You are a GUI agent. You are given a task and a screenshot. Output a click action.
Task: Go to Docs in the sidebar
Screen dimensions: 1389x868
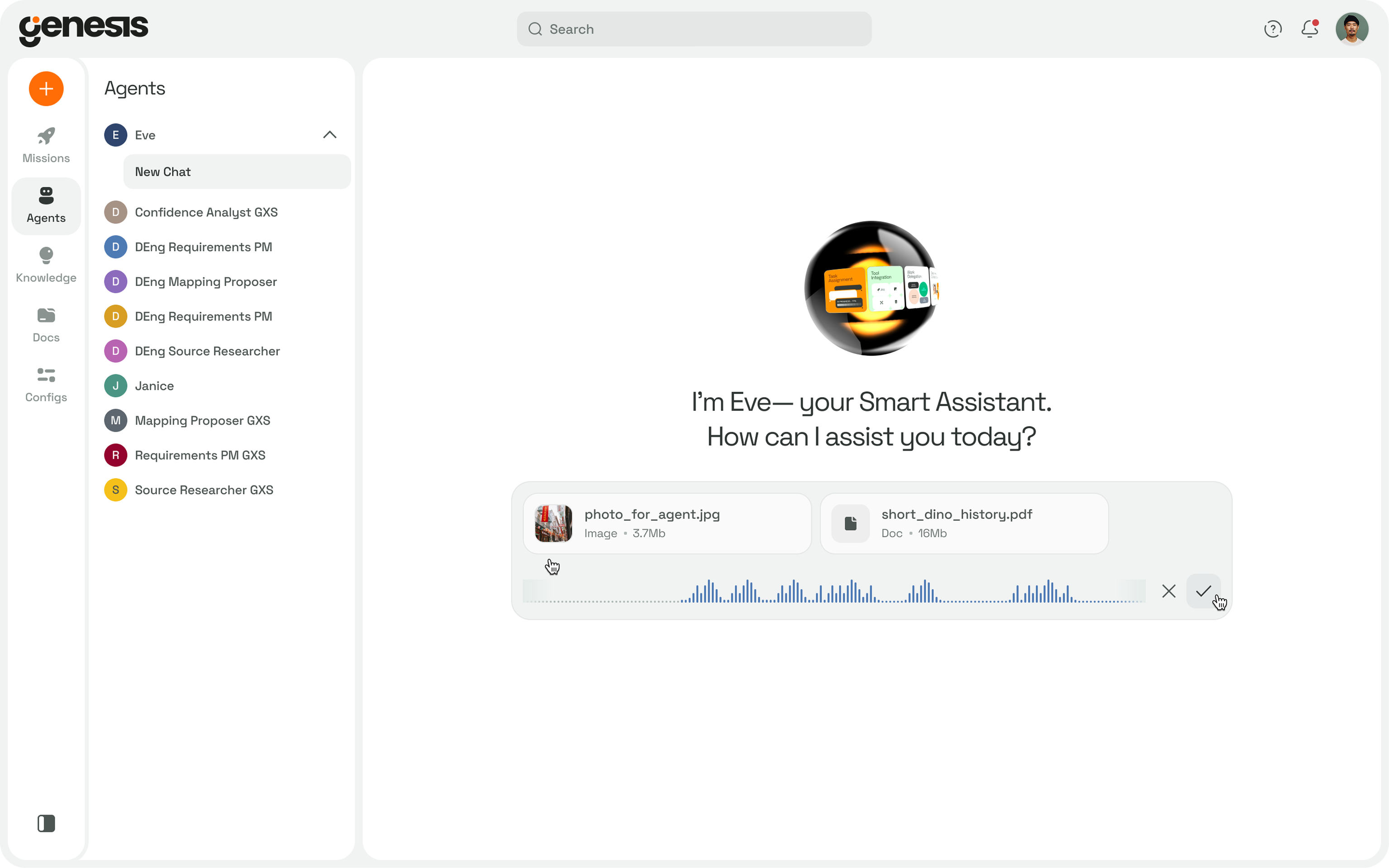click(x=46, y=326)
